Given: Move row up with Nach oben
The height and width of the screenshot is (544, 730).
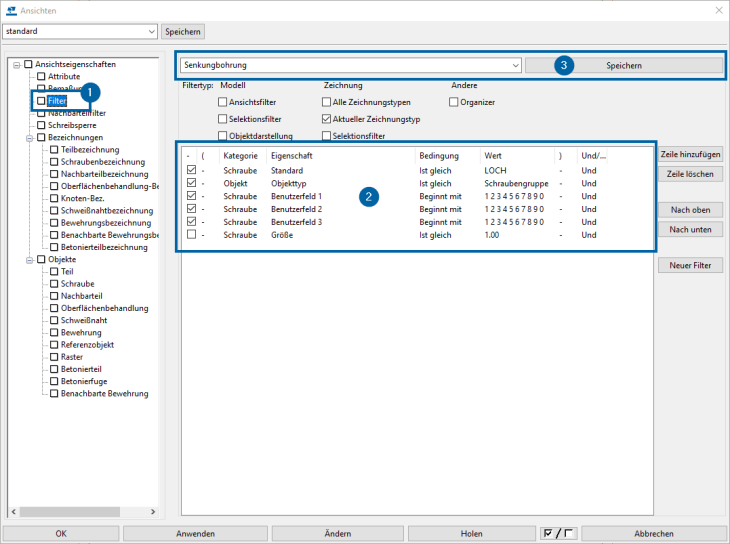Looking at the screenshot, I should [690, 210].
